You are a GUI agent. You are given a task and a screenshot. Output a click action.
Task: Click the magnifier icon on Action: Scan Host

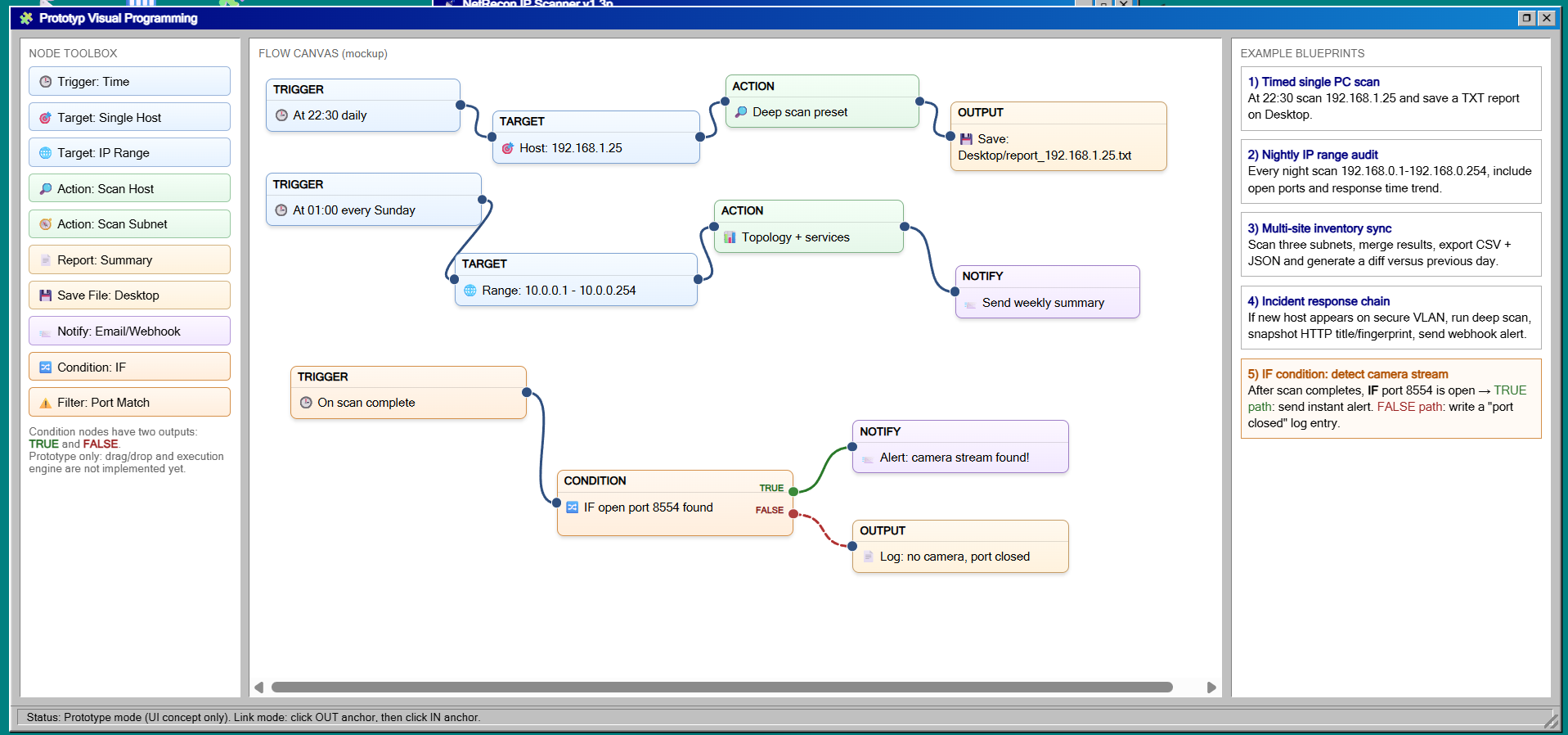point(46,189)
